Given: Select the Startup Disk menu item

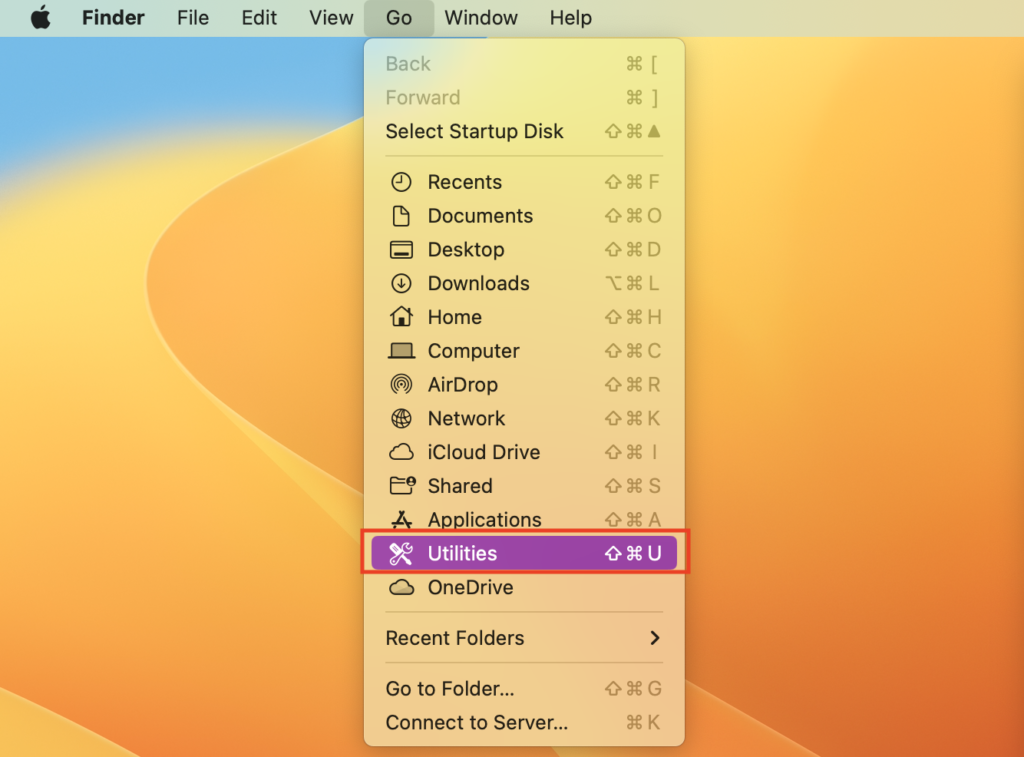Looking at the screenshot, I should (474, 132).
